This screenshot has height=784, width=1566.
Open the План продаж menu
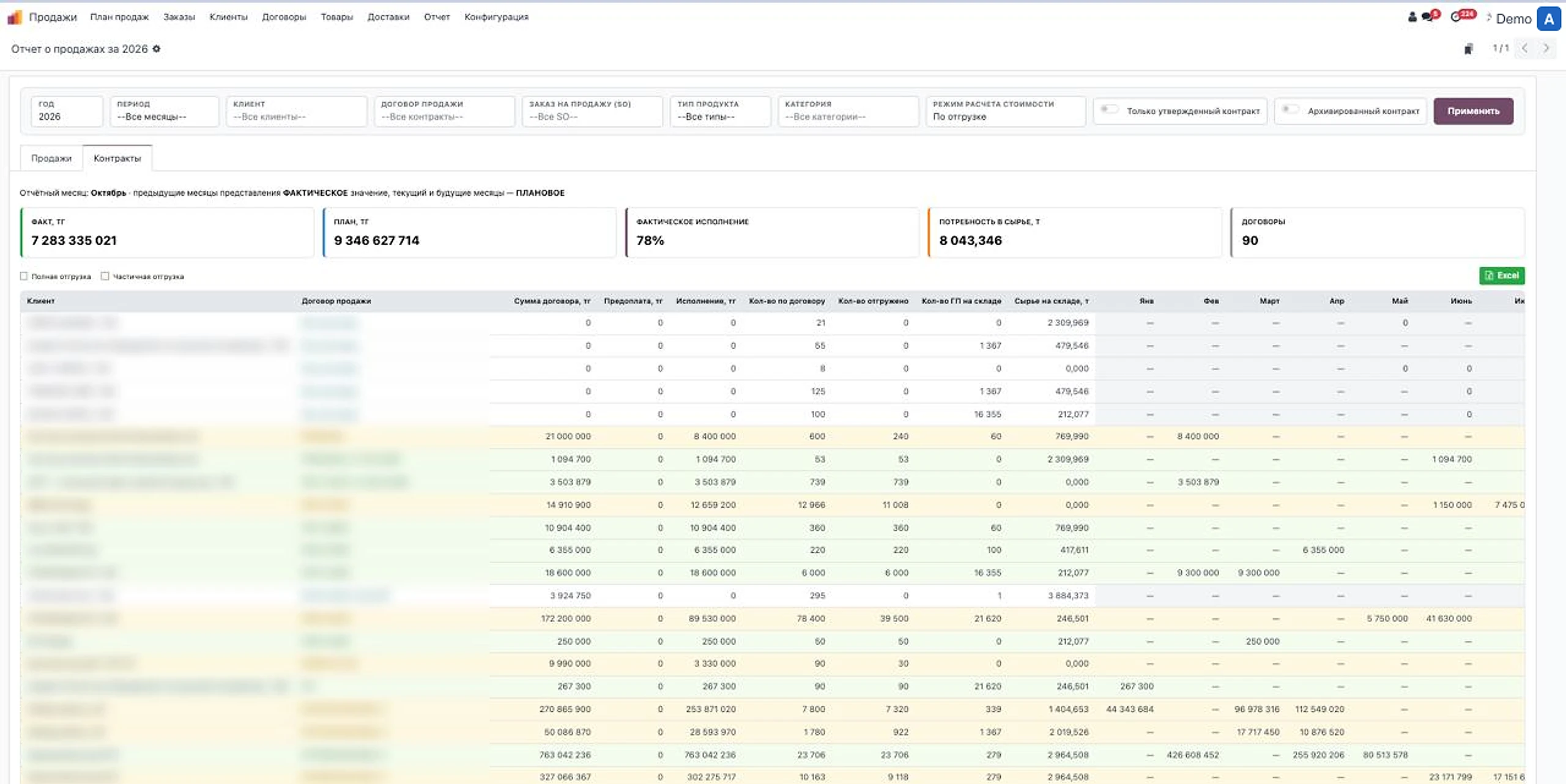click(x=119, y=17)
